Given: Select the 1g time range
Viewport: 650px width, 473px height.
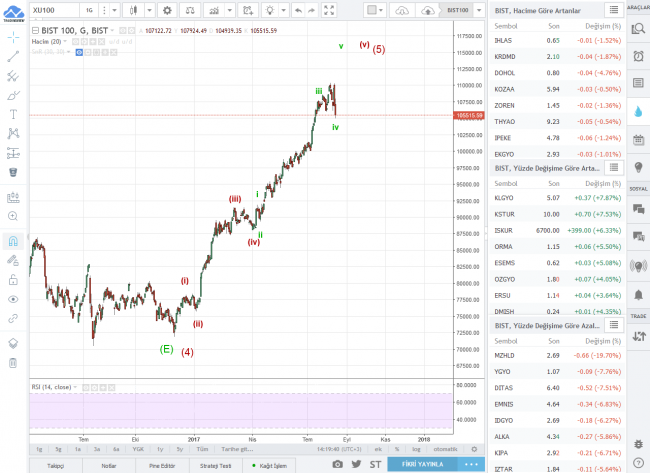Looking at the screenshot, I should [x=39, y=449].
